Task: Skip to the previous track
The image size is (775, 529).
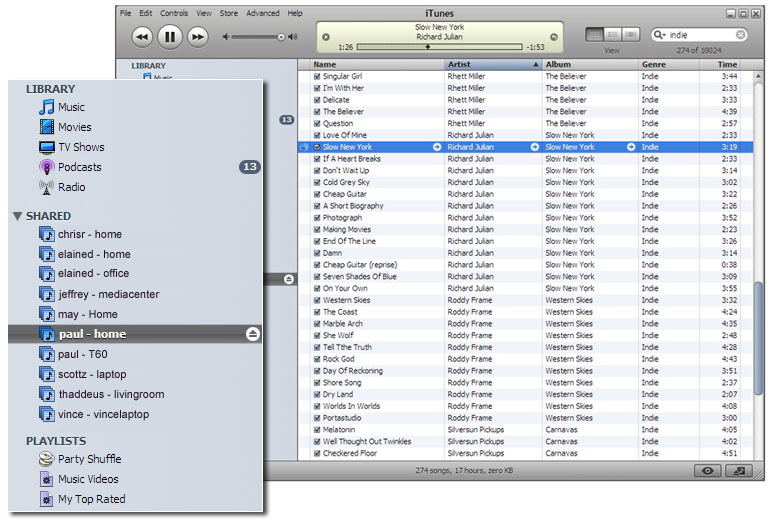Action: tap(142, 37)
